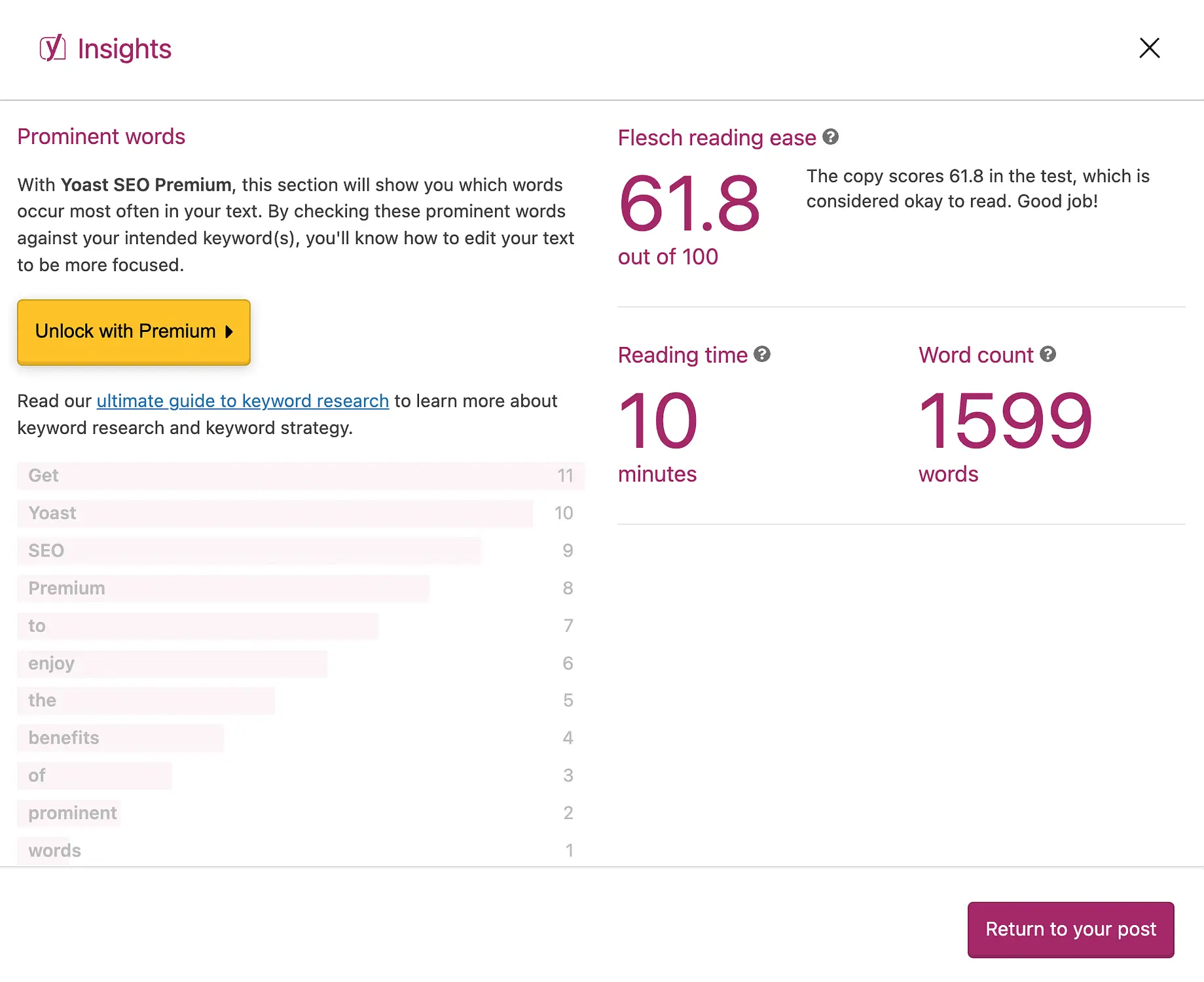1204x982 pixels.
Task: Click the Prominent words heading
Action: [x=101, y=137]
